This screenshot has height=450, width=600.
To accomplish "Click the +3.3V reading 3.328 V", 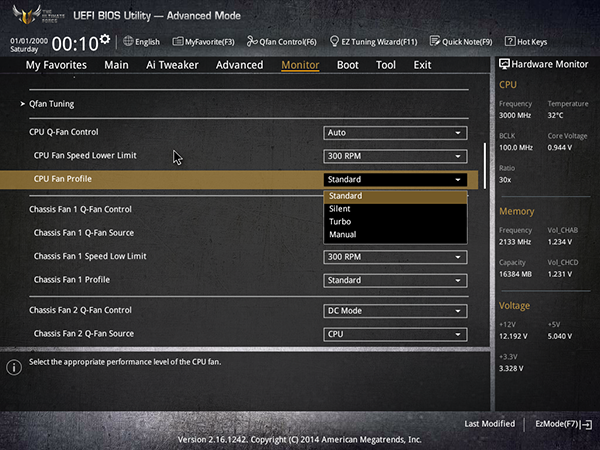I will [x=511, y=368].
